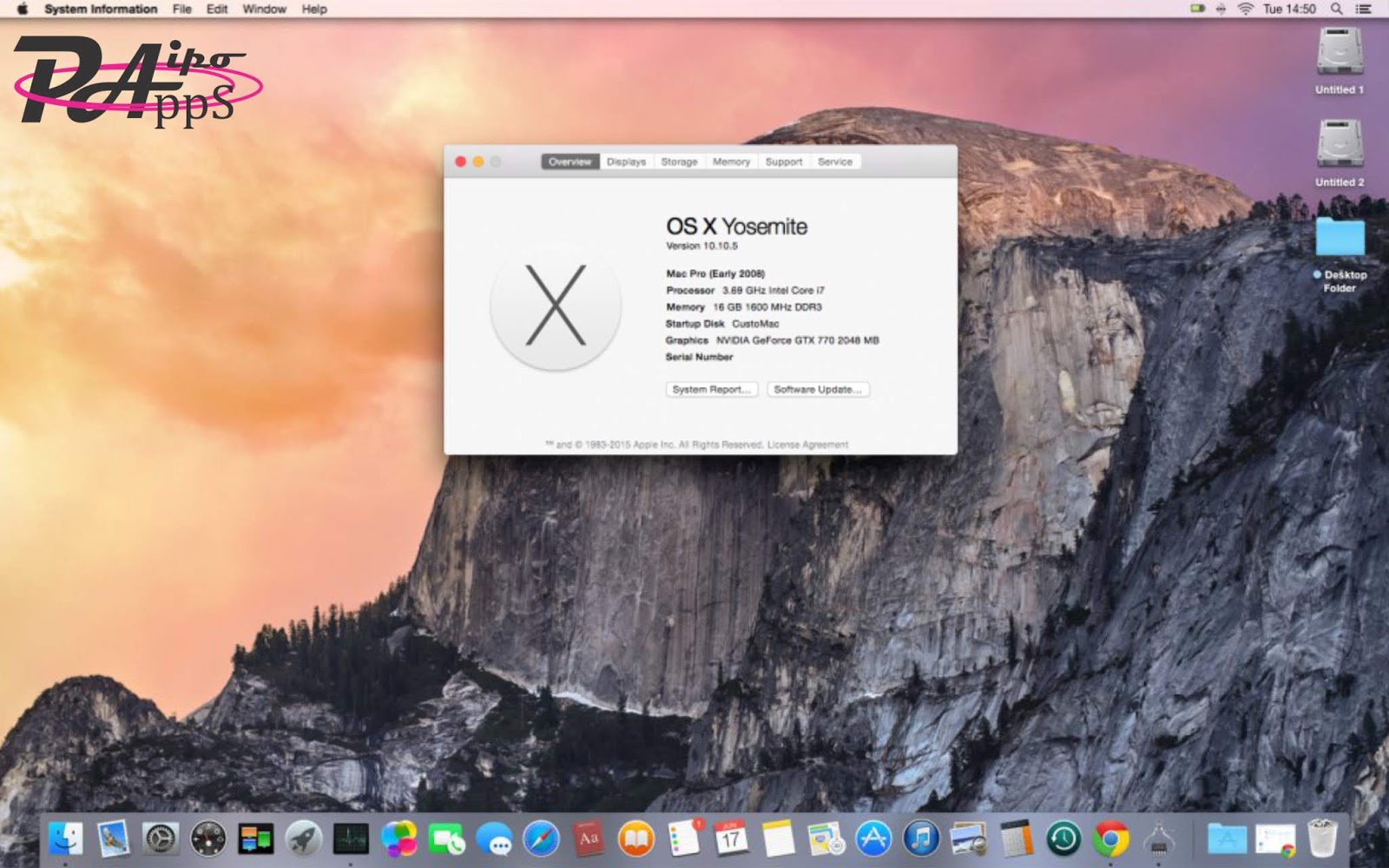The height and width of the screenshot is (868, 1389).
Task: Click the battery status icon
Action: coord(1198,9)
